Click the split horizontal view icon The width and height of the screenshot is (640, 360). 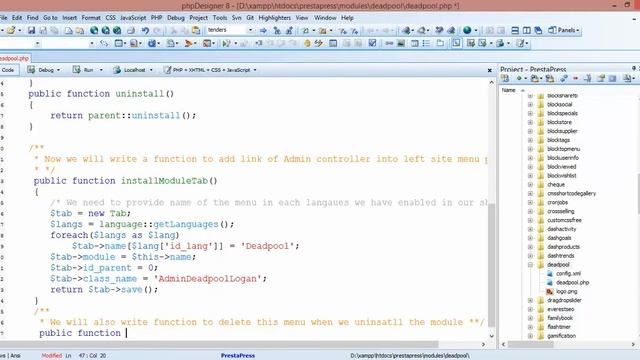tap(515, 30)
